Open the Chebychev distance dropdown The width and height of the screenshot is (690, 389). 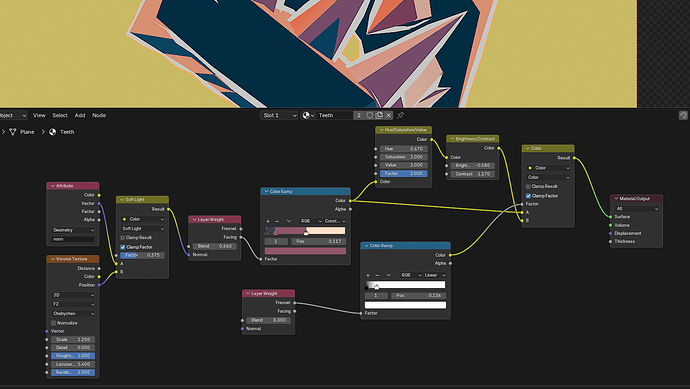pos(73,314)
